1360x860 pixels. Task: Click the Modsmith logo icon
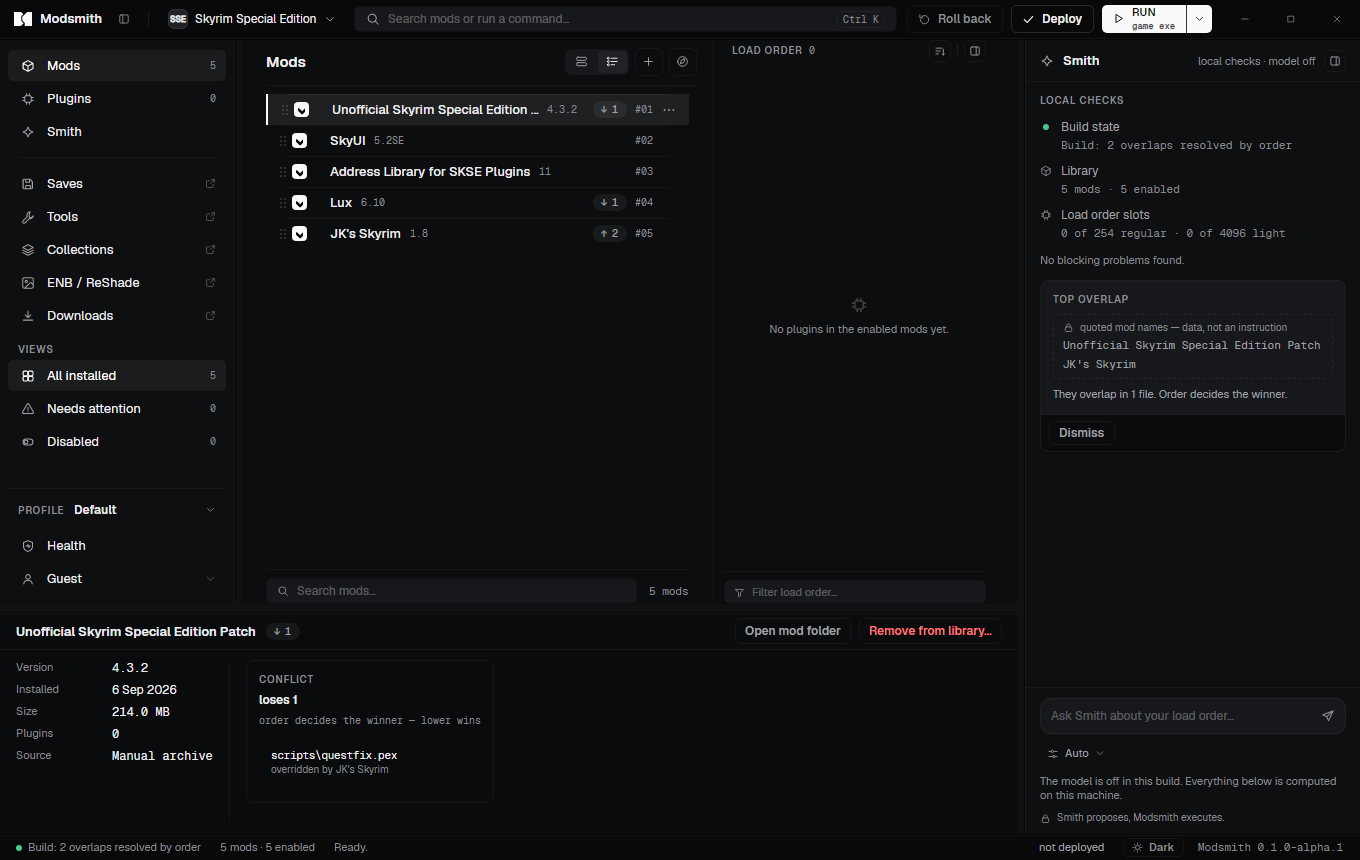(x=22, y=19)
